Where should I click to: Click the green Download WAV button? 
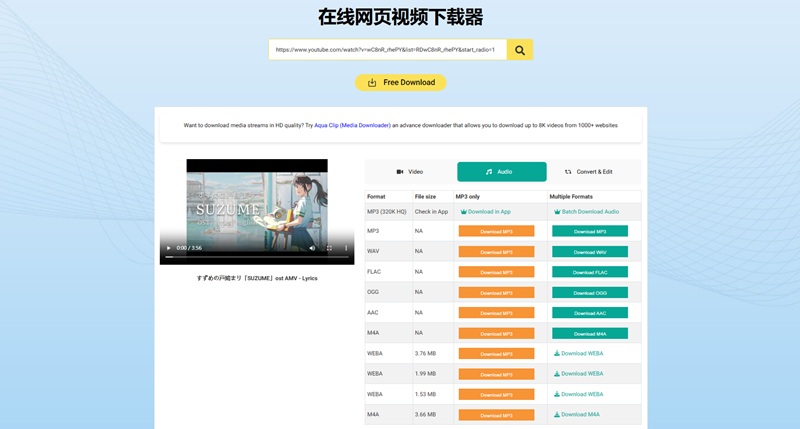590,251
